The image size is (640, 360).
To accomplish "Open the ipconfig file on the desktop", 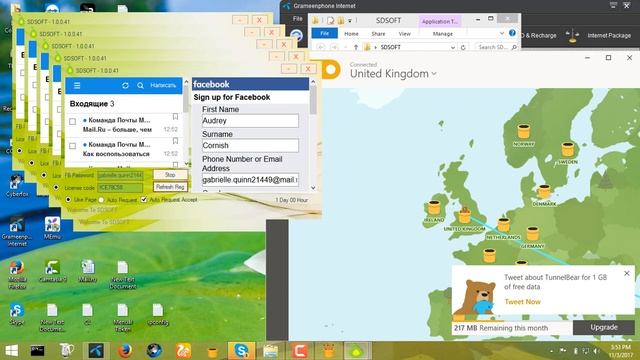I will click(158, 314).
